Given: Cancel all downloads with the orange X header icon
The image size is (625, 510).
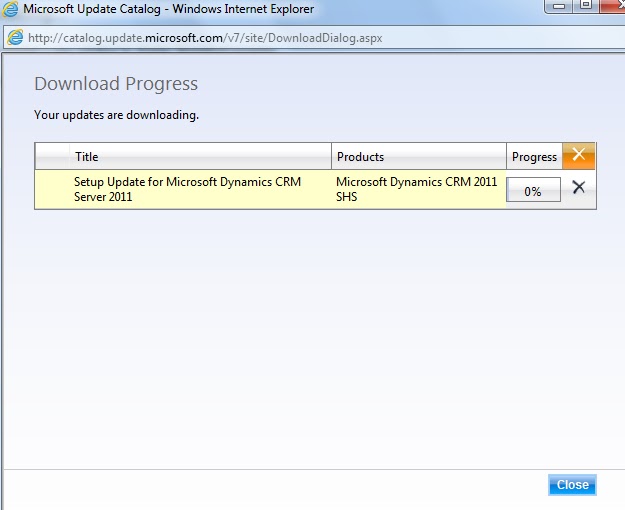Looking at the screenshot, I should point(579,155).
